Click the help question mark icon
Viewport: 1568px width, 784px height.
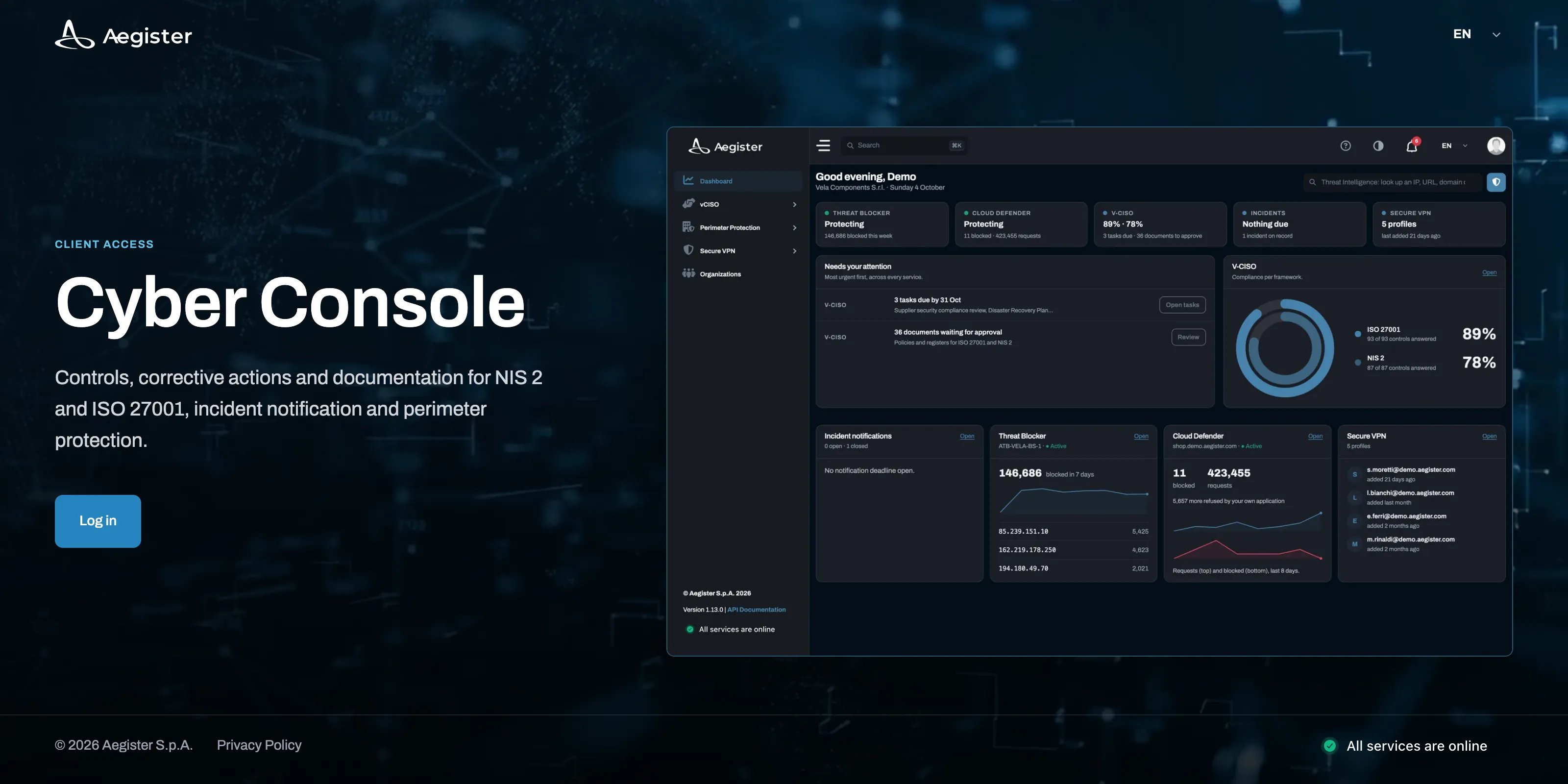click(x=1346, y=146)
